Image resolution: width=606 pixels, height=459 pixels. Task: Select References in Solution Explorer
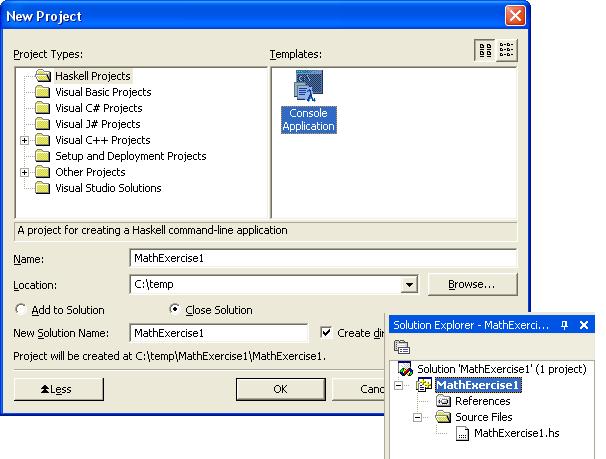(483, 401)
